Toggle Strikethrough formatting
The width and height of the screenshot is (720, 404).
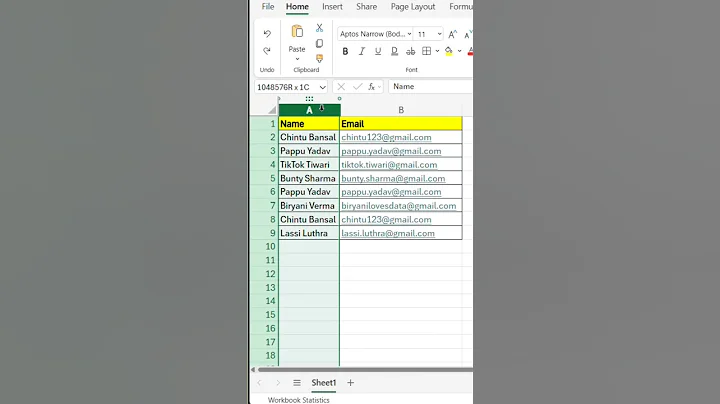(411, 51)
